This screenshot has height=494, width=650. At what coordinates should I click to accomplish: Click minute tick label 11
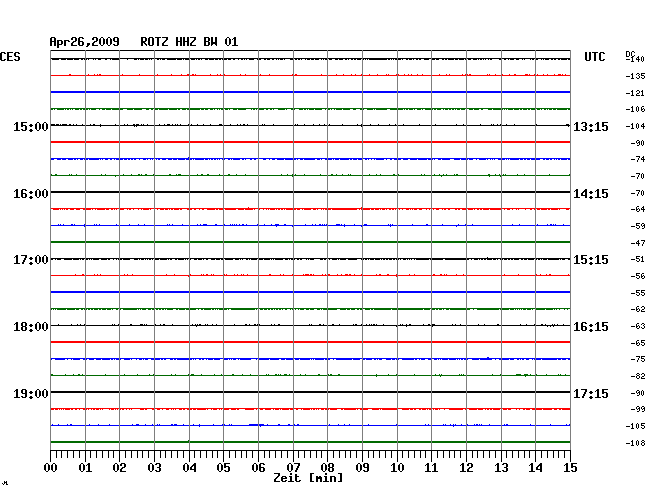click(x=431, y=468)
